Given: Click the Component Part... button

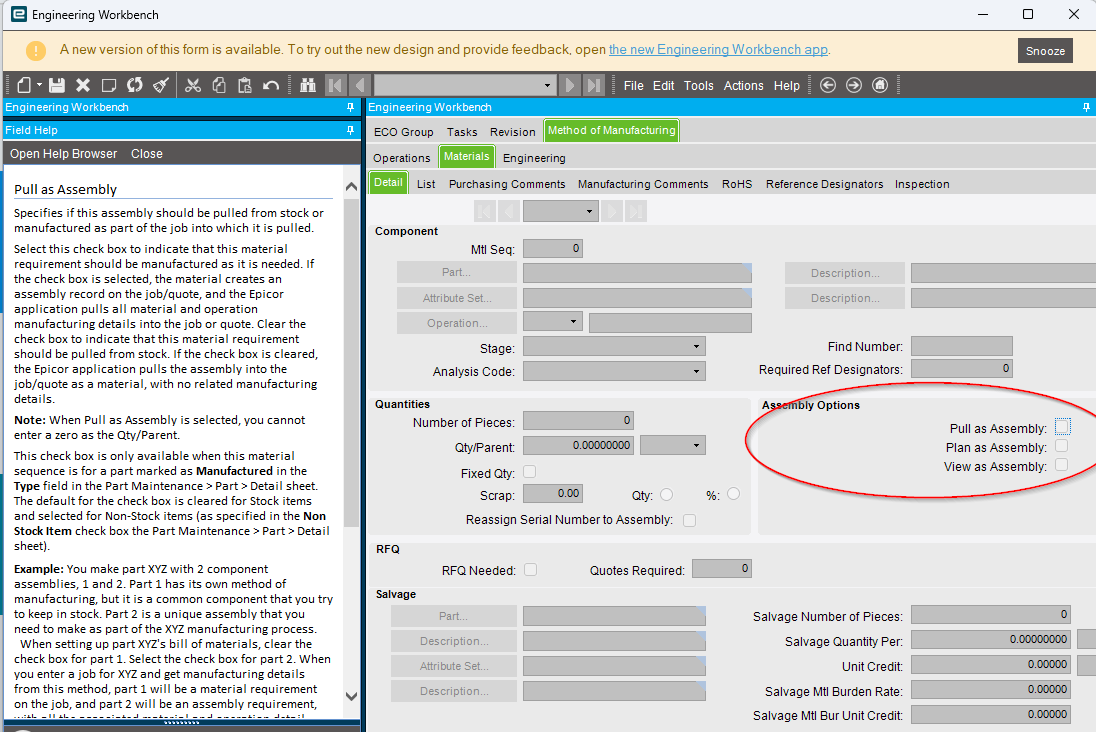Looking at the screenshot, I should point(456,272).
